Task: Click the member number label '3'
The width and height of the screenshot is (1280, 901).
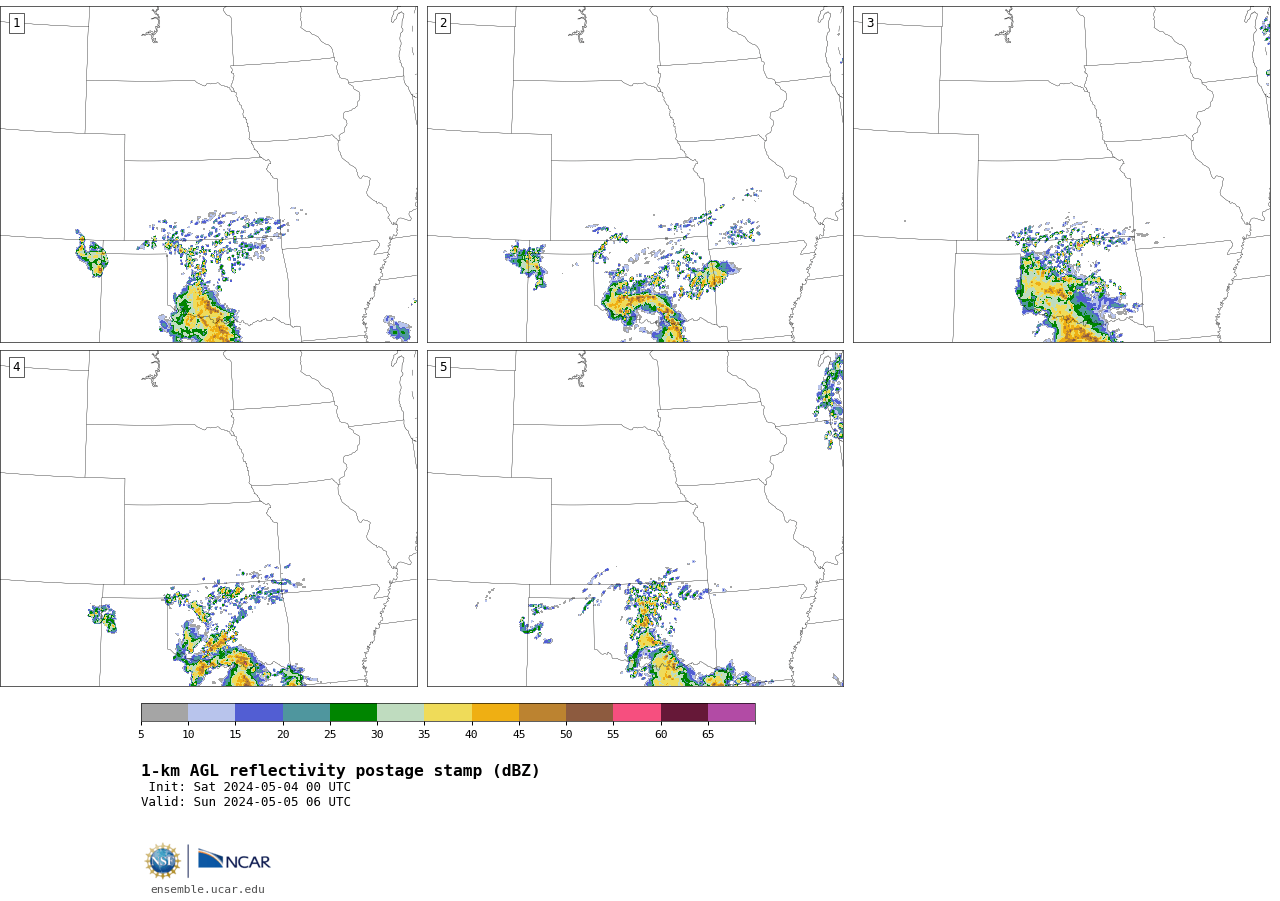Action: pos(870,23)
